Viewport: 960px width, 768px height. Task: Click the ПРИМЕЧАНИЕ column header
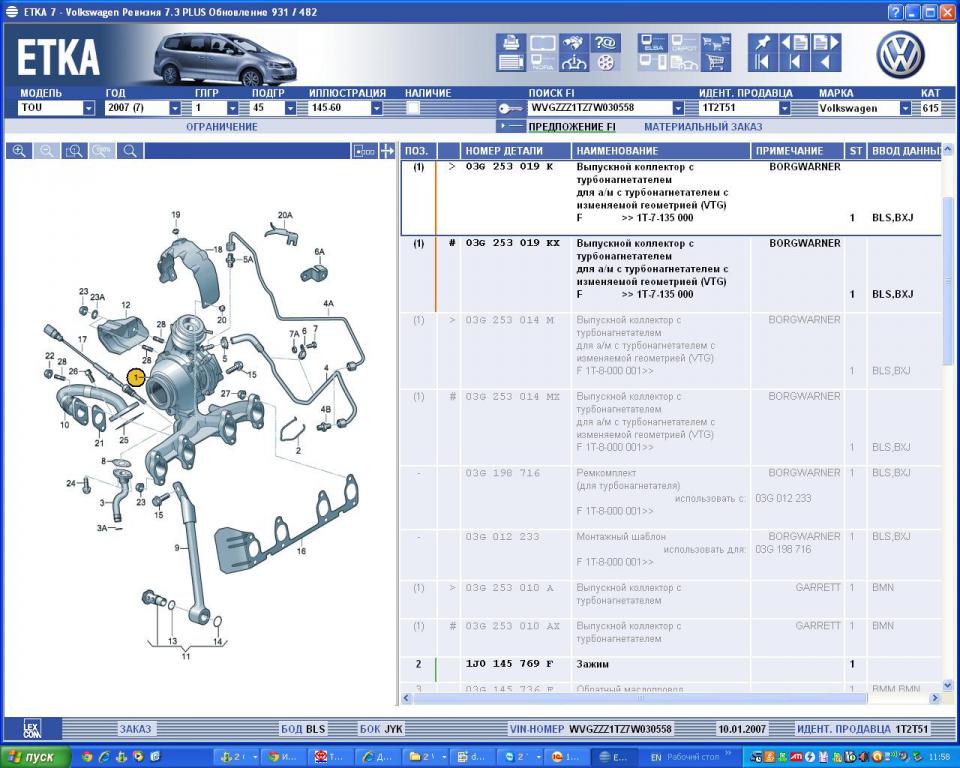[798, 151]
